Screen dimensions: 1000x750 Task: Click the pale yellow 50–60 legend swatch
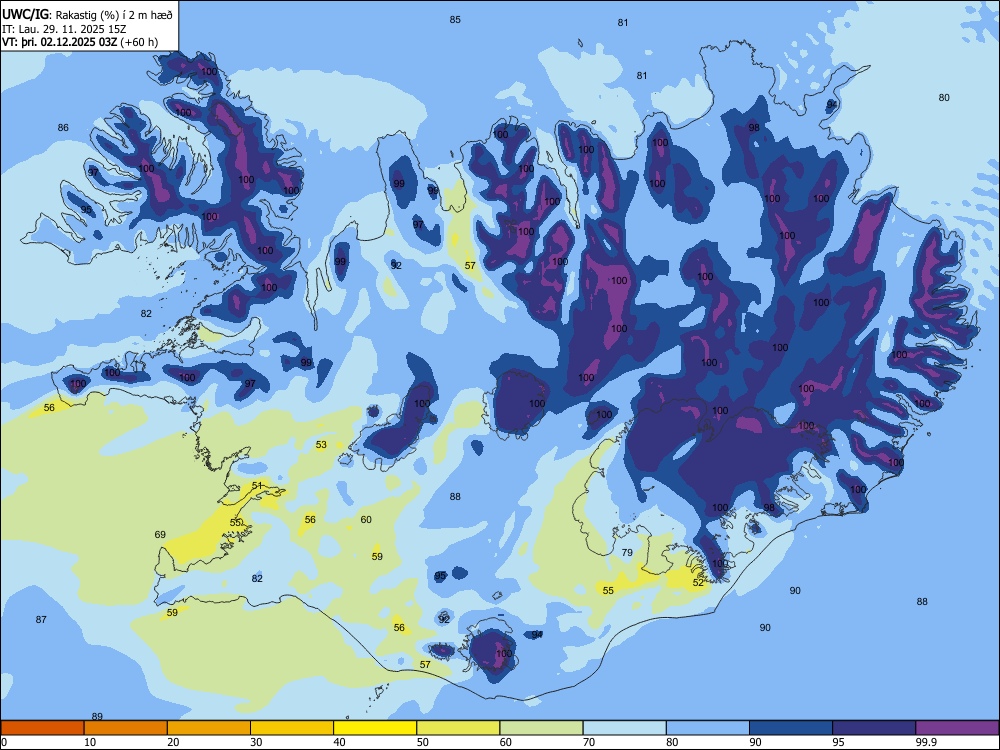coord(458,728)
